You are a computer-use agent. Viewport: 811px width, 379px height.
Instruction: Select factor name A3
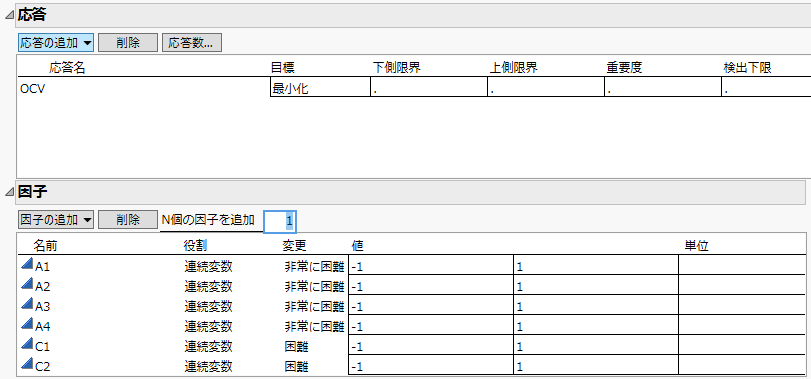[x=42, y=307]
